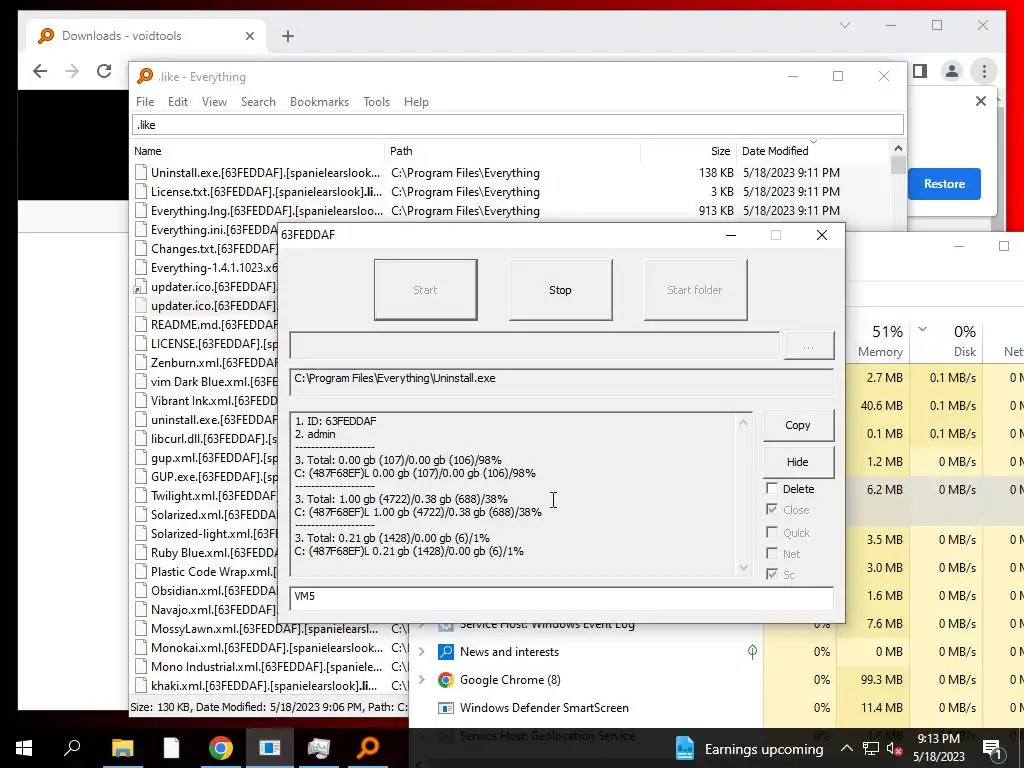Click the VM5 text field

562,598
